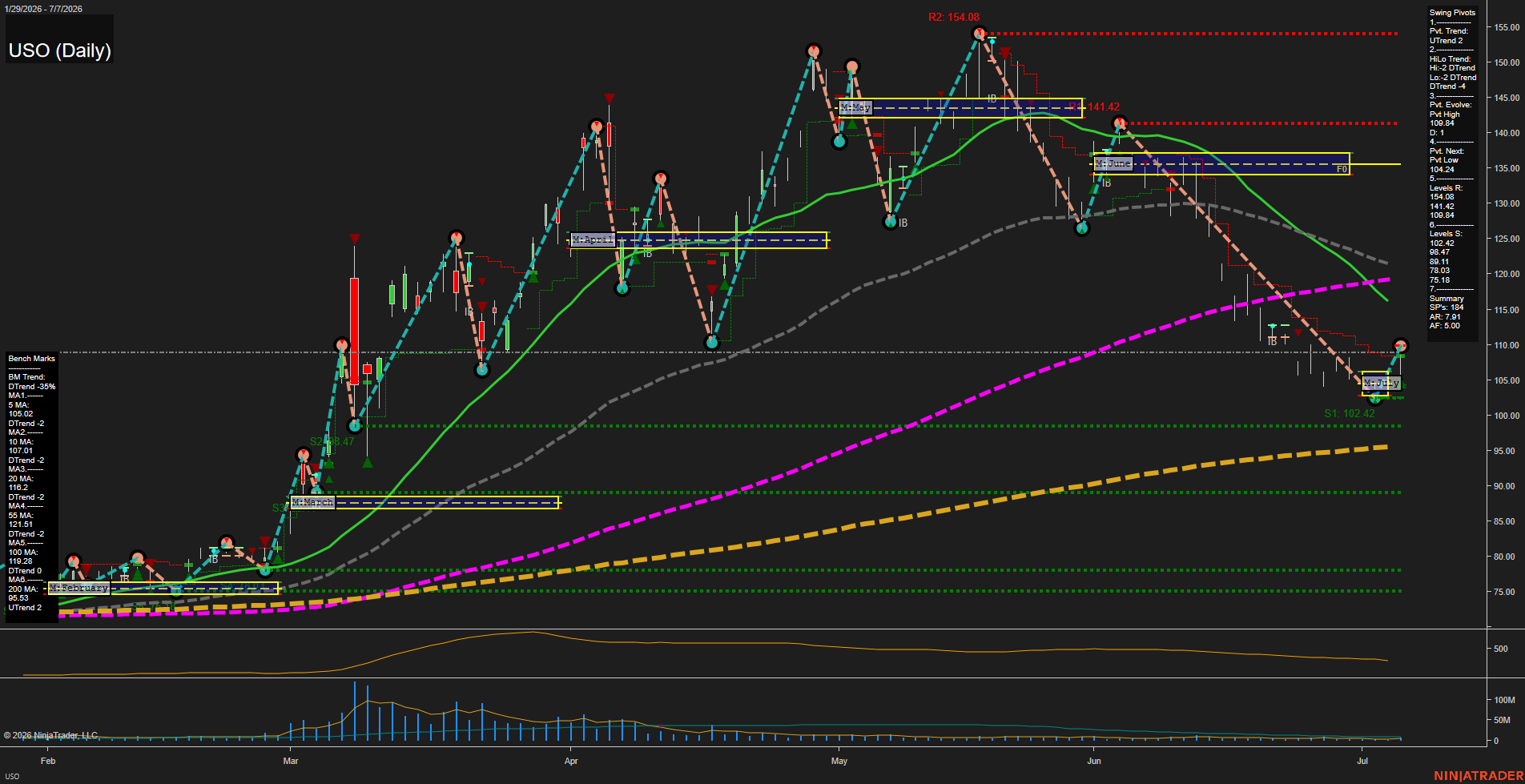This screenshot has height=784, width=1525.
Task: Click the 20 MA: entry
Action: click(x=21, y=479)
